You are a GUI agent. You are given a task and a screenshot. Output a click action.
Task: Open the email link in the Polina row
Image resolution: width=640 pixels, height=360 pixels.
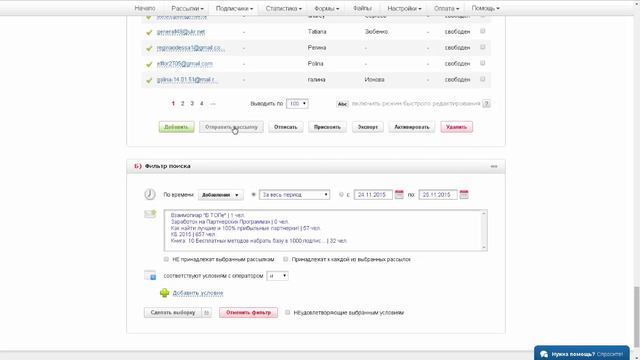coord(184,64)
